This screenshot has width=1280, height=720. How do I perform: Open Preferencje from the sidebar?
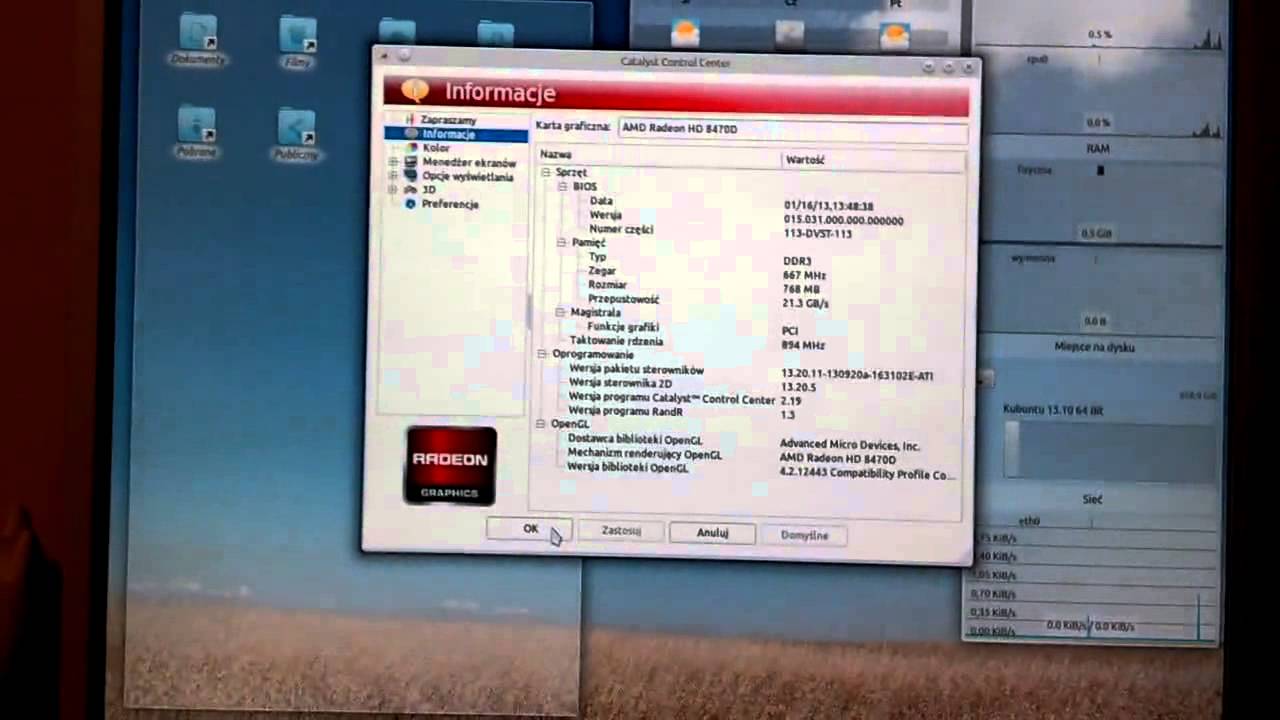point(450,204)
